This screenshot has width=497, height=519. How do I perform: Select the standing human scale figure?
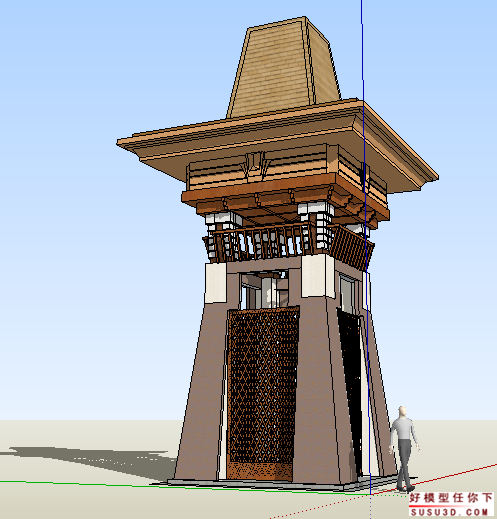pos(404,449)
